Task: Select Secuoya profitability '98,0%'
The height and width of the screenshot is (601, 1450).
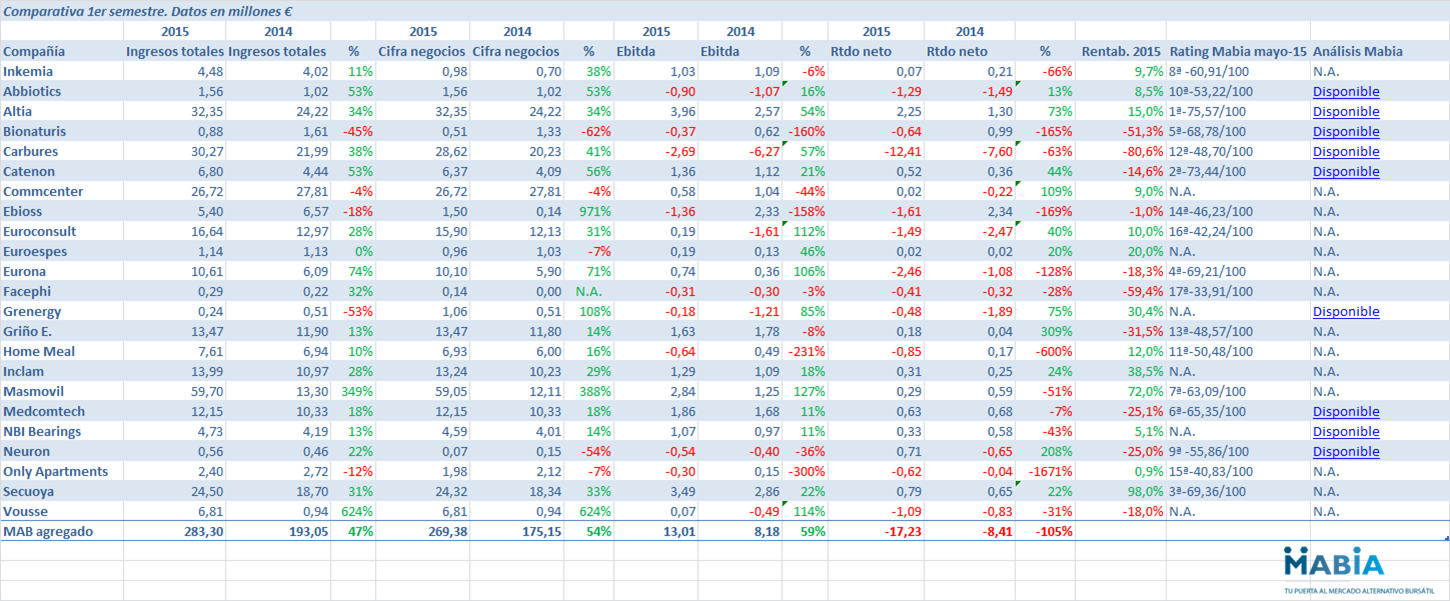Action: [1144, 491]
